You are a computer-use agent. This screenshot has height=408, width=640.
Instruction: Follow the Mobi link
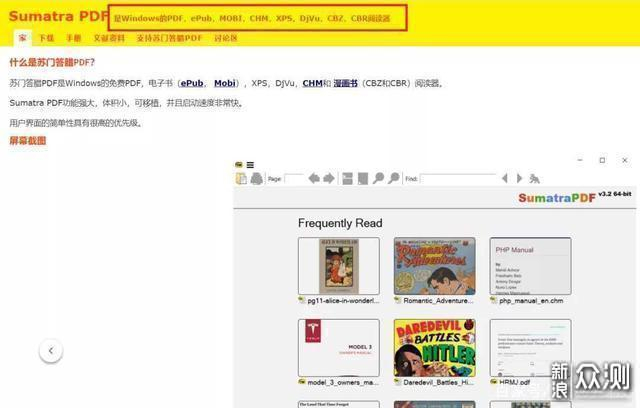[225, 83]
